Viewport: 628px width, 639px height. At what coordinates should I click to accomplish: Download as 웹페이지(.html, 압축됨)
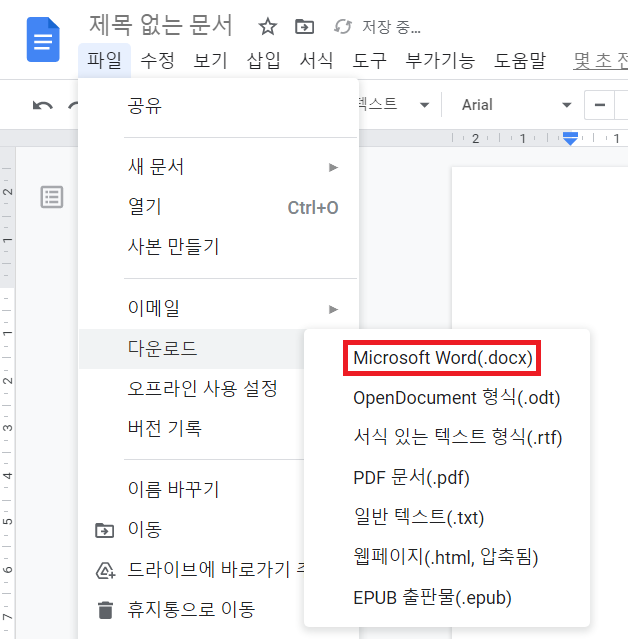(447, 557)
